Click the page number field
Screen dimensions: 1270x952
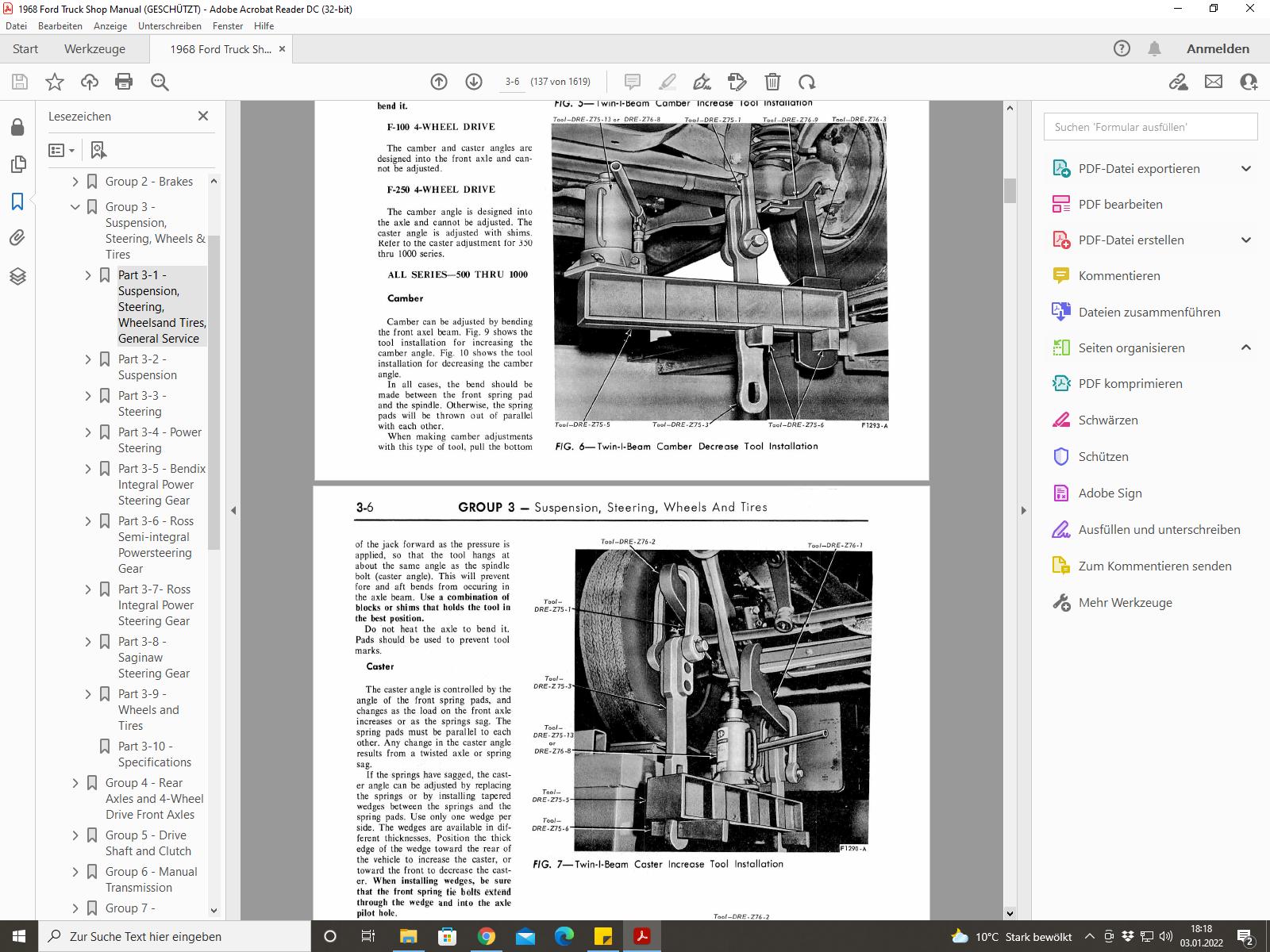tap(513, 82)
